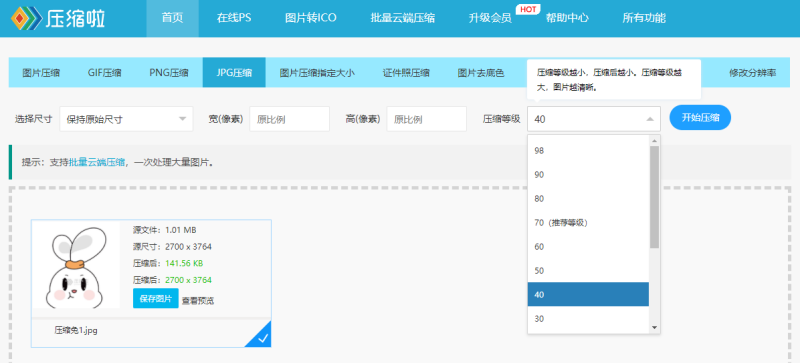The width and height of the screenshot is (800, 363).
Task: Click the 保存图片 button
Action: 156,298
